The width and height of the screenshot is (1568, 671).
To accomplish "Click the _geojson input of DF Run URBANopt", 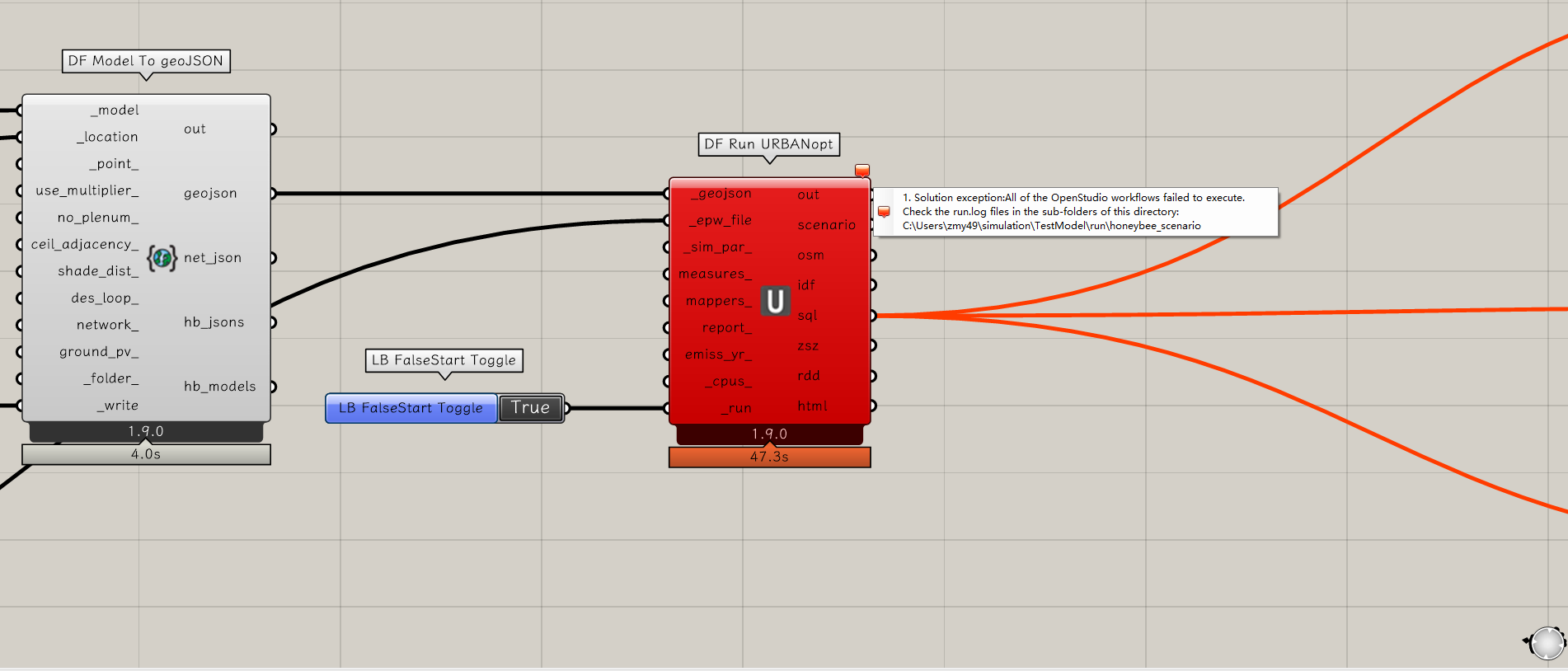I will (723, 194).
